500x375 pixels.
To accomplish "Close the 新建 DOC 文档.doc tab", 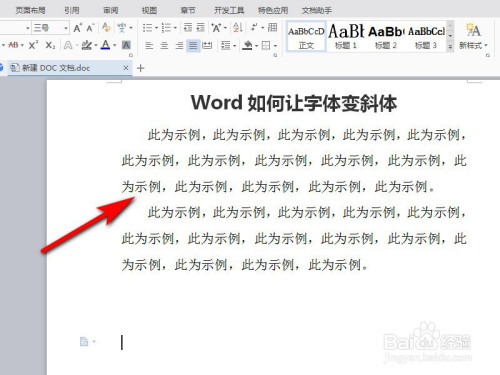I will (x=126, y=68).
